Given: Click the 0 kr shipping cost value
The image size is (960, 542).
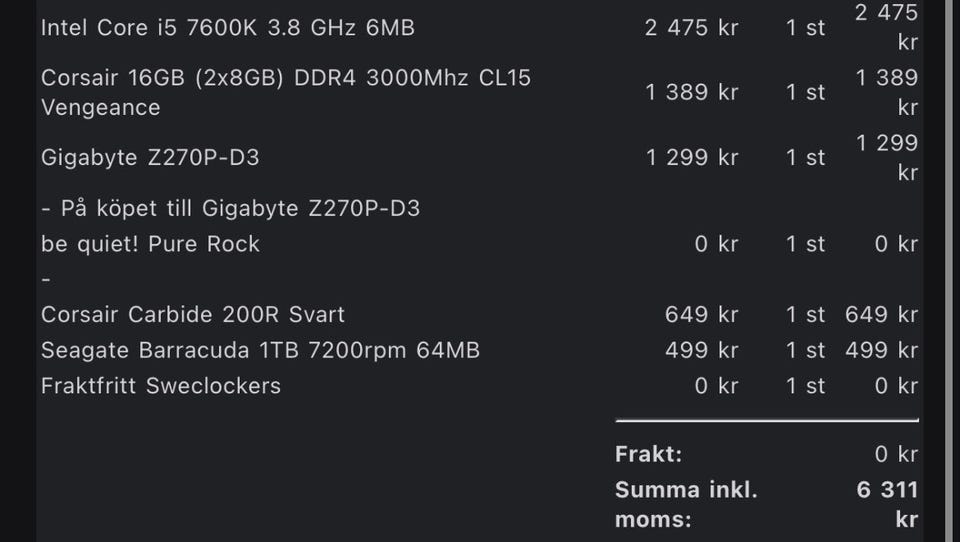Looking at the screenshot, I should click(895, 454).
